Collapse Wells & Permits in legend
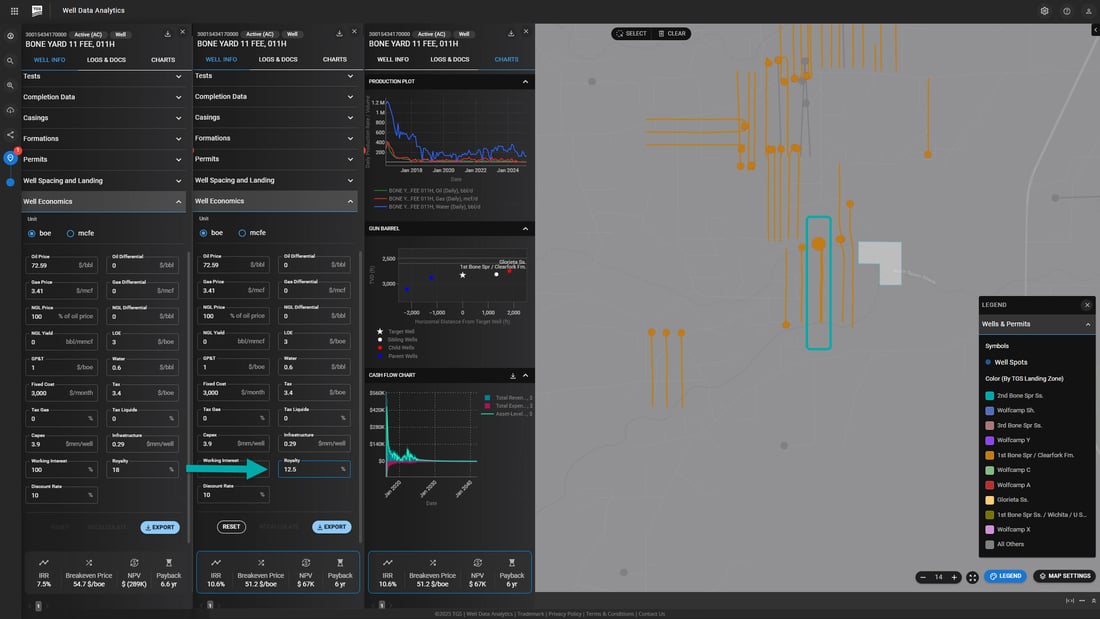 click(x=1088, y=324)
